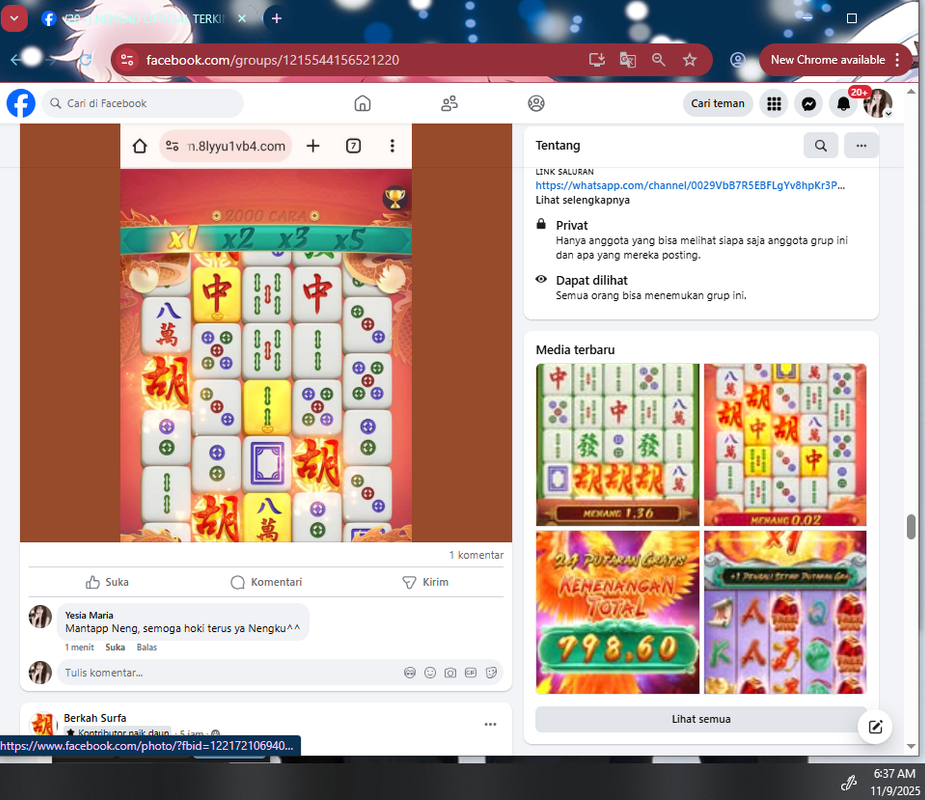Open the MENANG 1.36 mahjong thumbnail
The height and width of the screenshot is (800, 925).
(617, 445)
